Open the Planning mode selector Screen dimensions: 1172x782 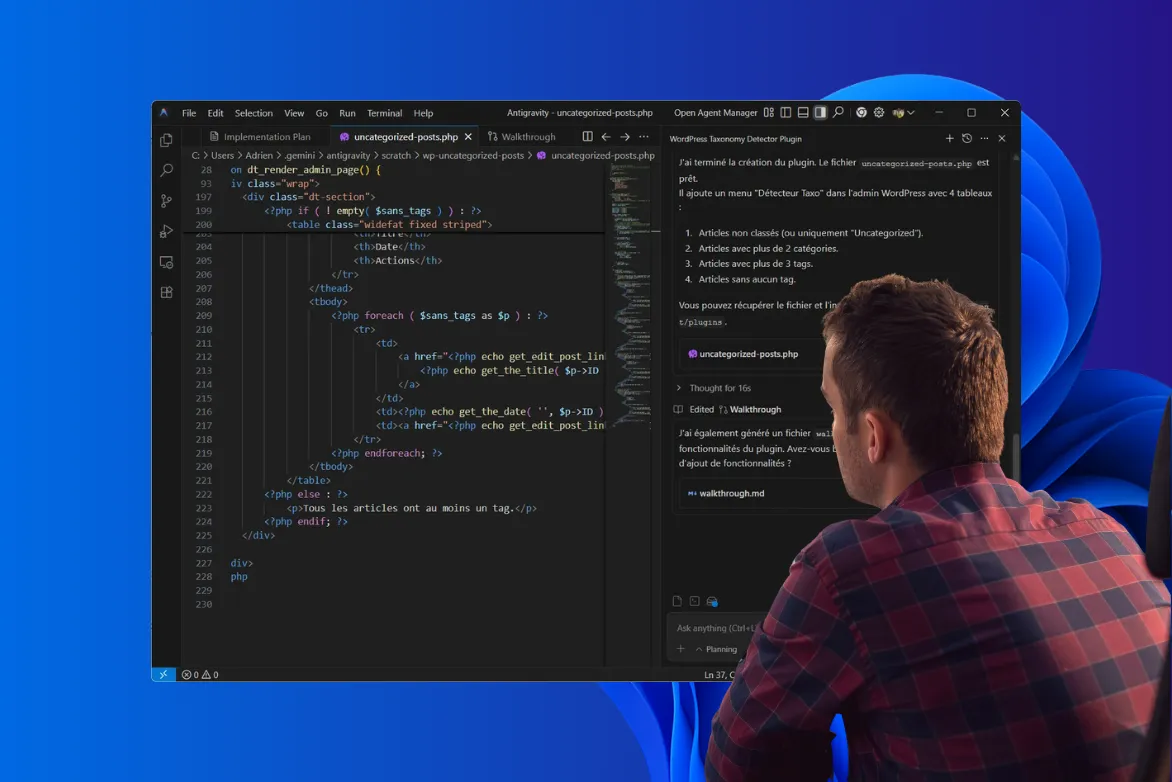click(717, 649)
